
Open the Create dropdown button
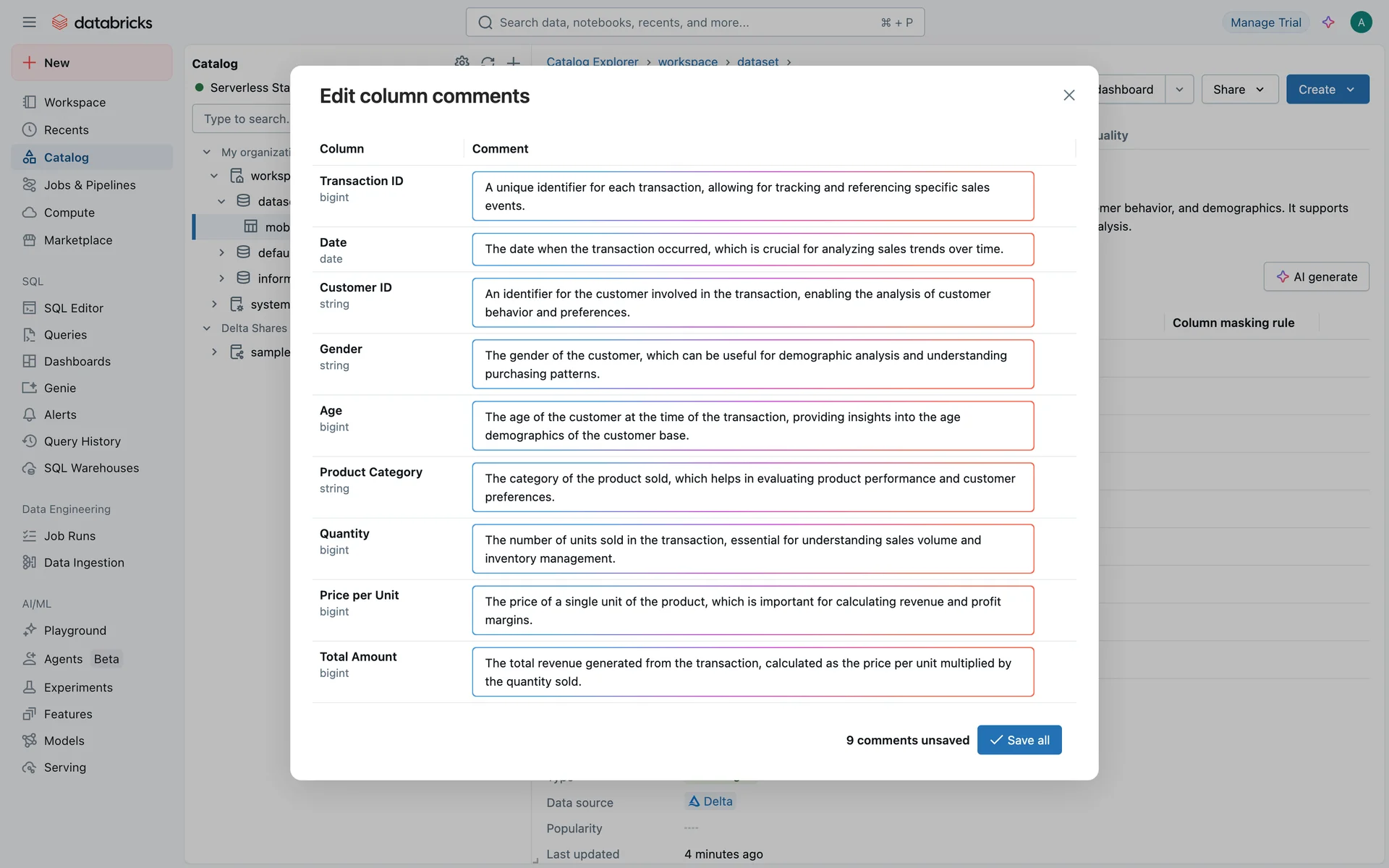(1327, 90)
